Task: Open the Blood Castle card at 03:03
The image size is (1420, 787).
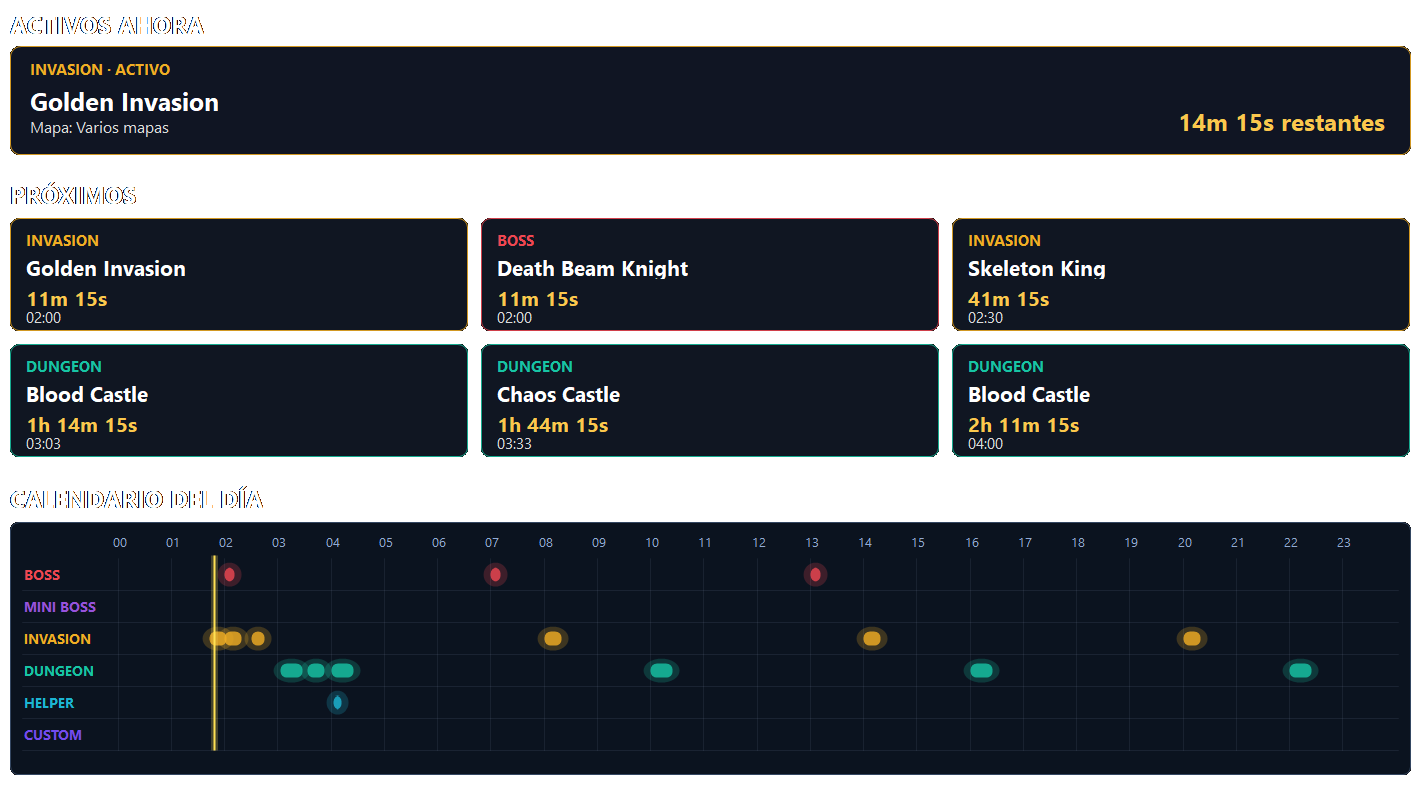Action: pyautogui.click(x=239, y=400)
